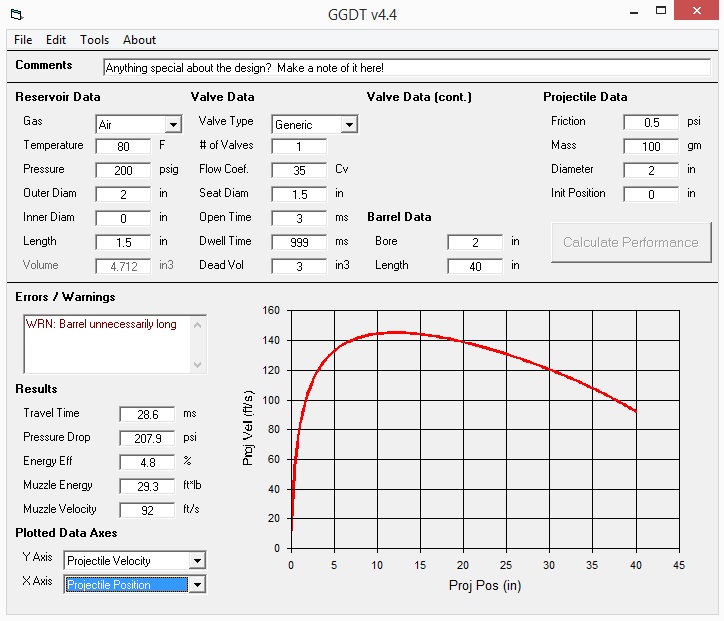
Task: Minimize the GGDT window
Action: 635,13
